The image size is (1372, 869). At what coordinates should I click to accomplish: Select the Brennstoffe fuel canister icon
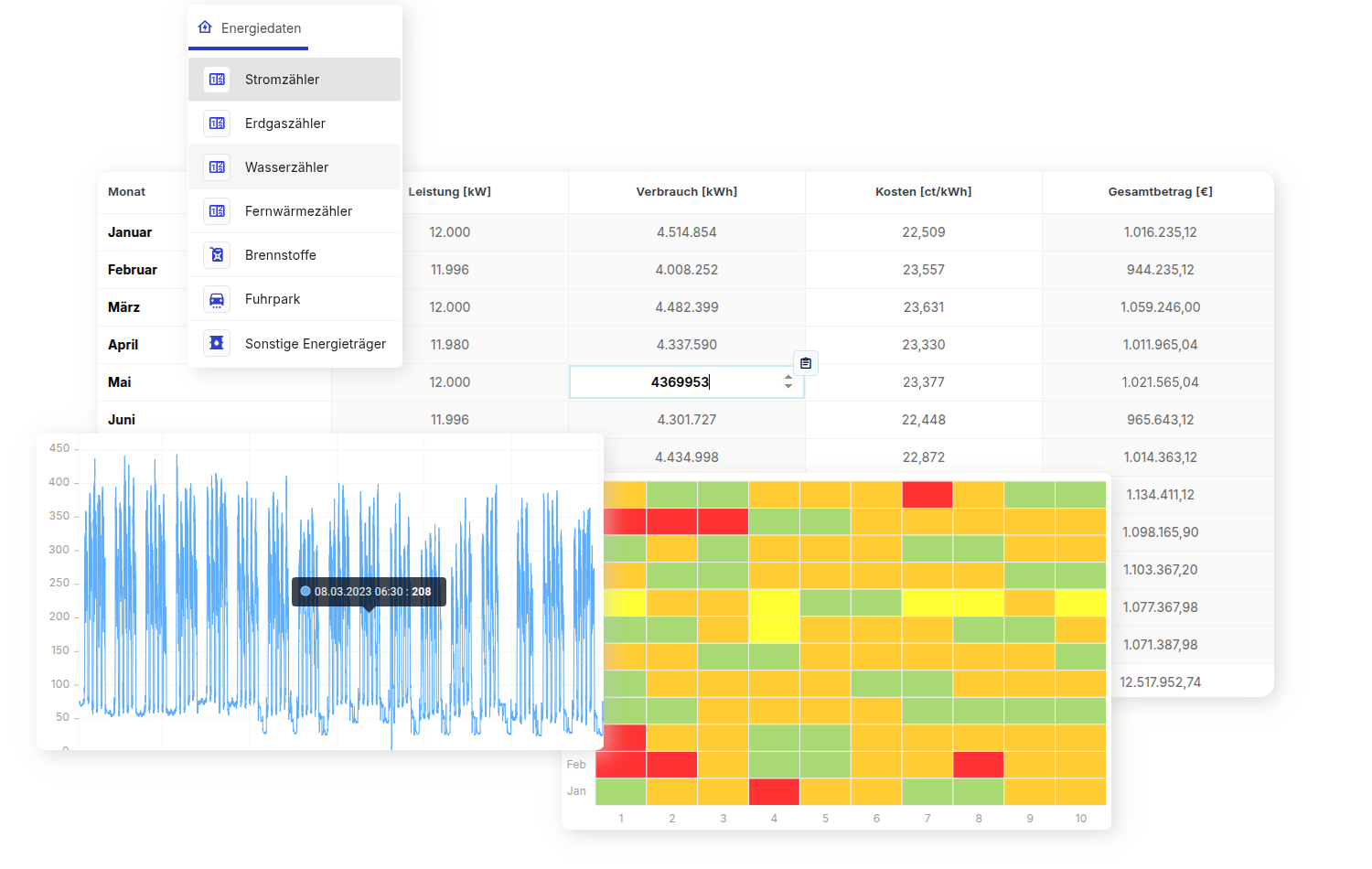(x=217, y=254)
